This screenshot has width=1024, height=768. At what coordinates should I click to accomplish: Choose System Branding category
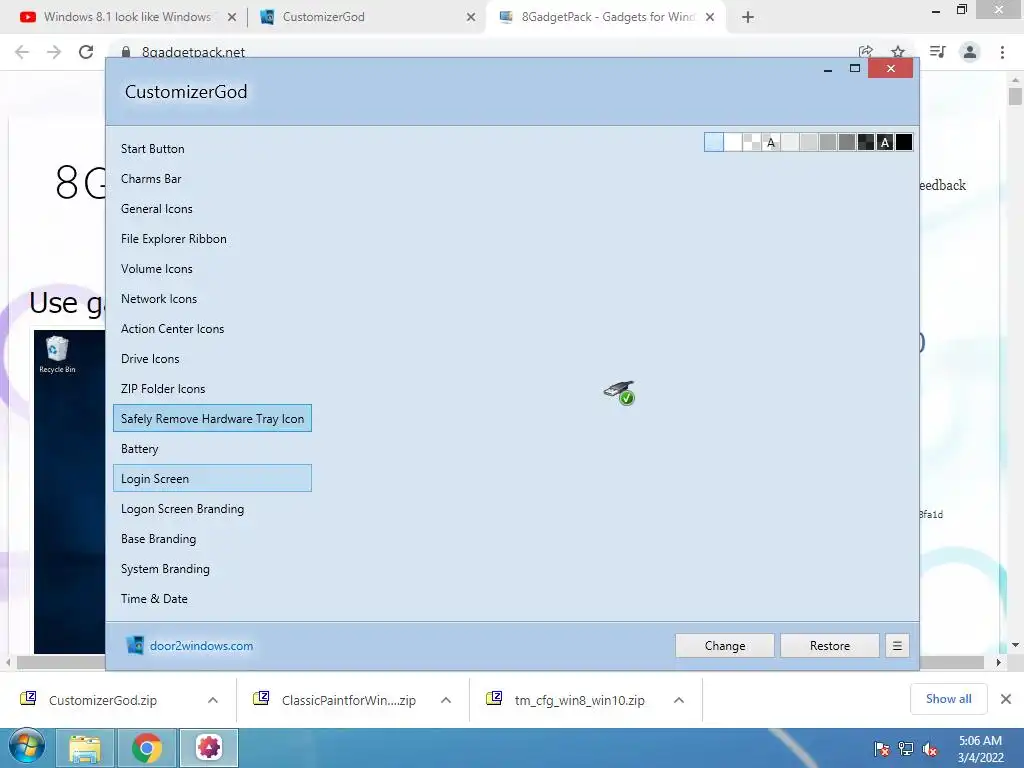pos(212,569)
